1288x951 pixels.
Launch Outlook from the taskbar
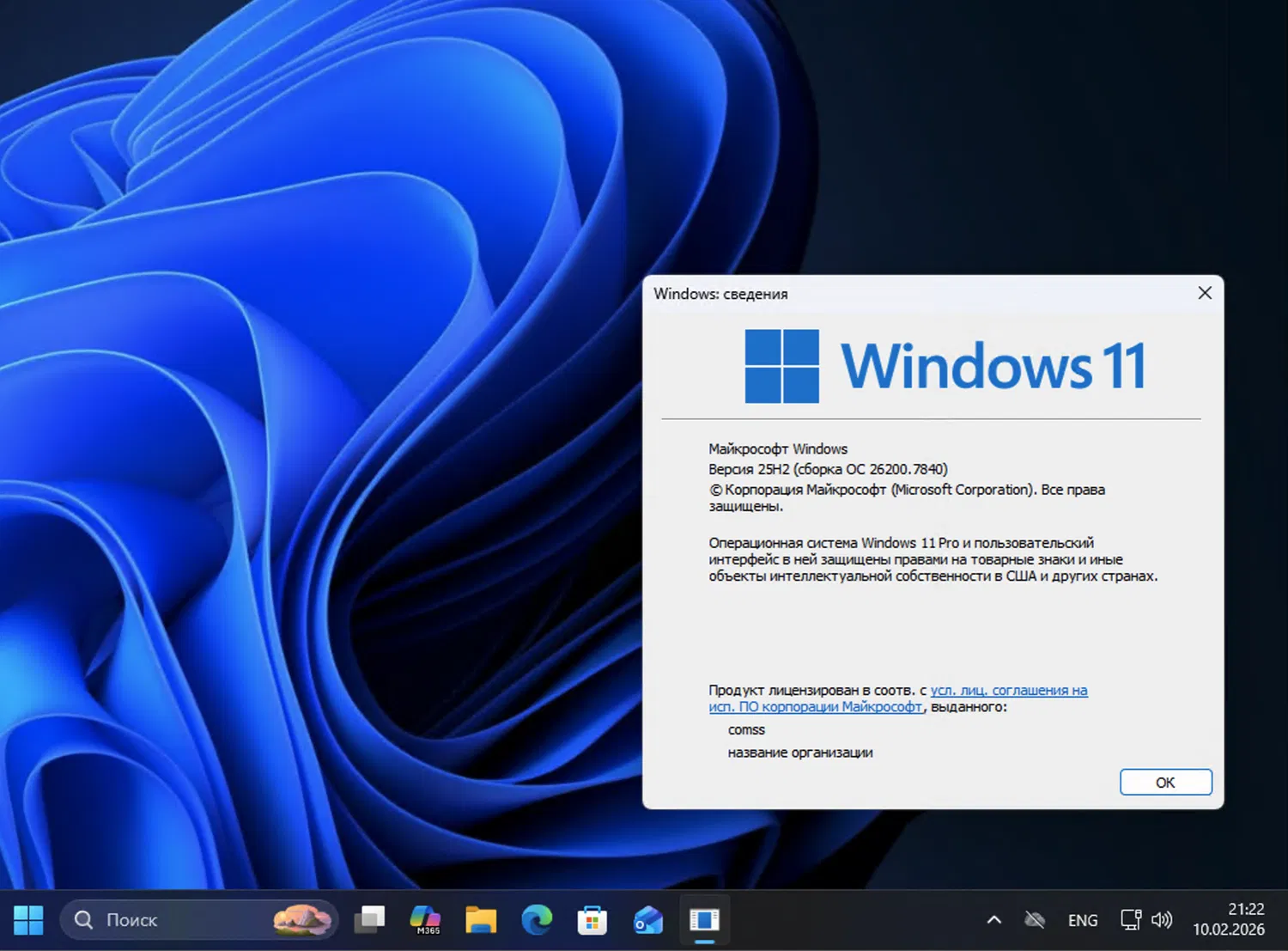[x=648, y=919]
